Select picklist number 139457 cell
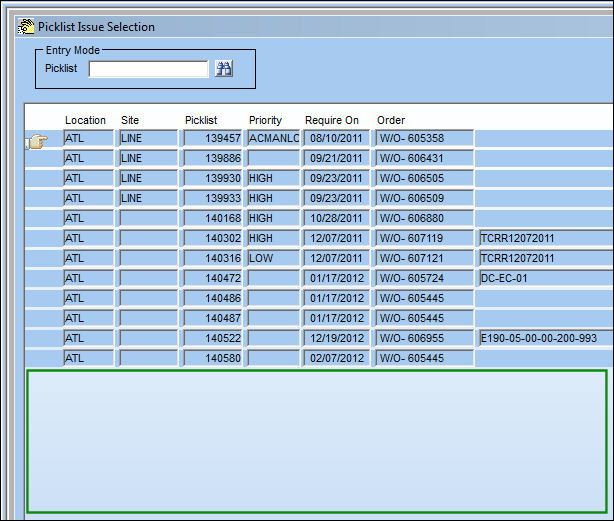Image resolution: width=614 pixels, height=521 pixels. coord(213,138)
